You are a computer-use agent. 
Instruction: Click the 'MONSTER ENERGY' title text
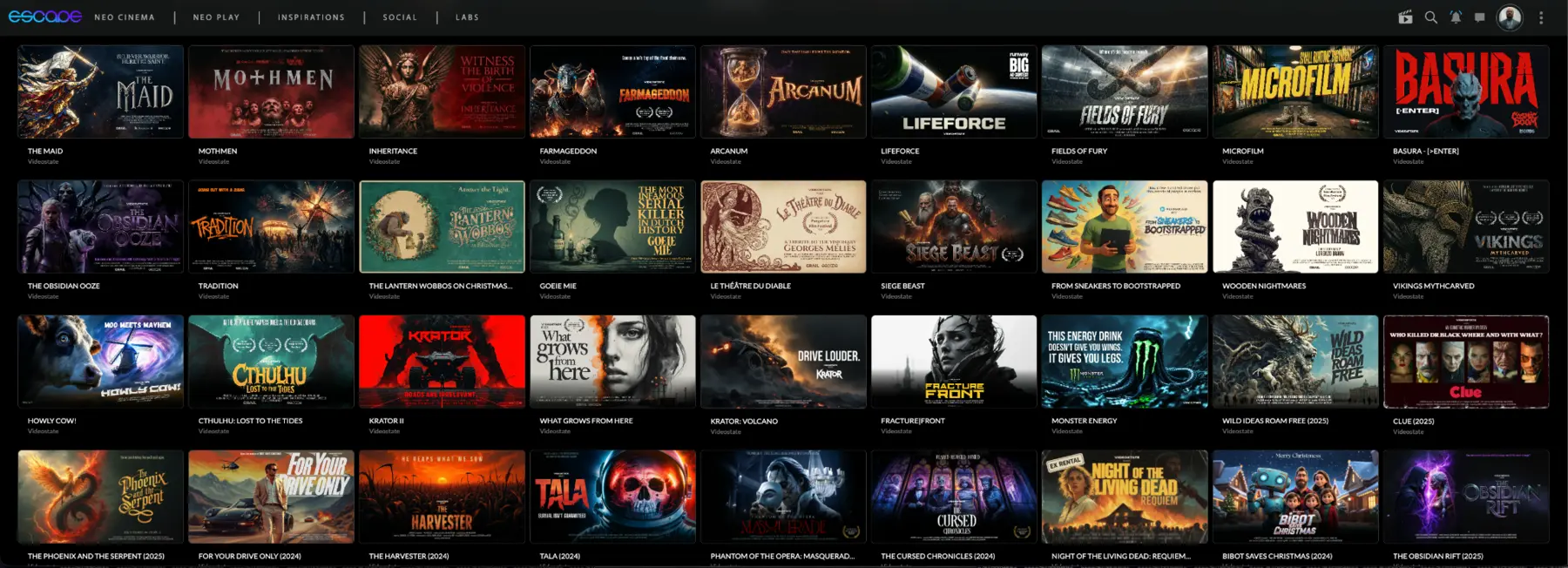1085,421
